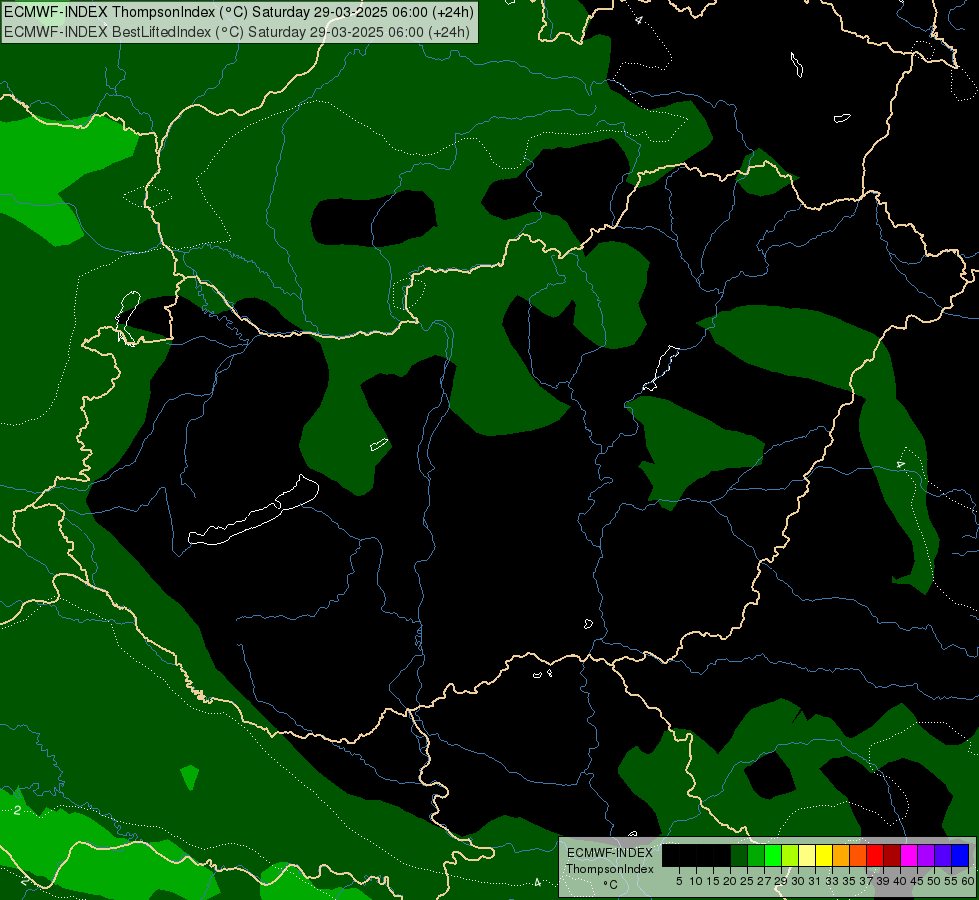
Task: Select the magenta 40–45 legend swatch
Action: tap(909, 855)
